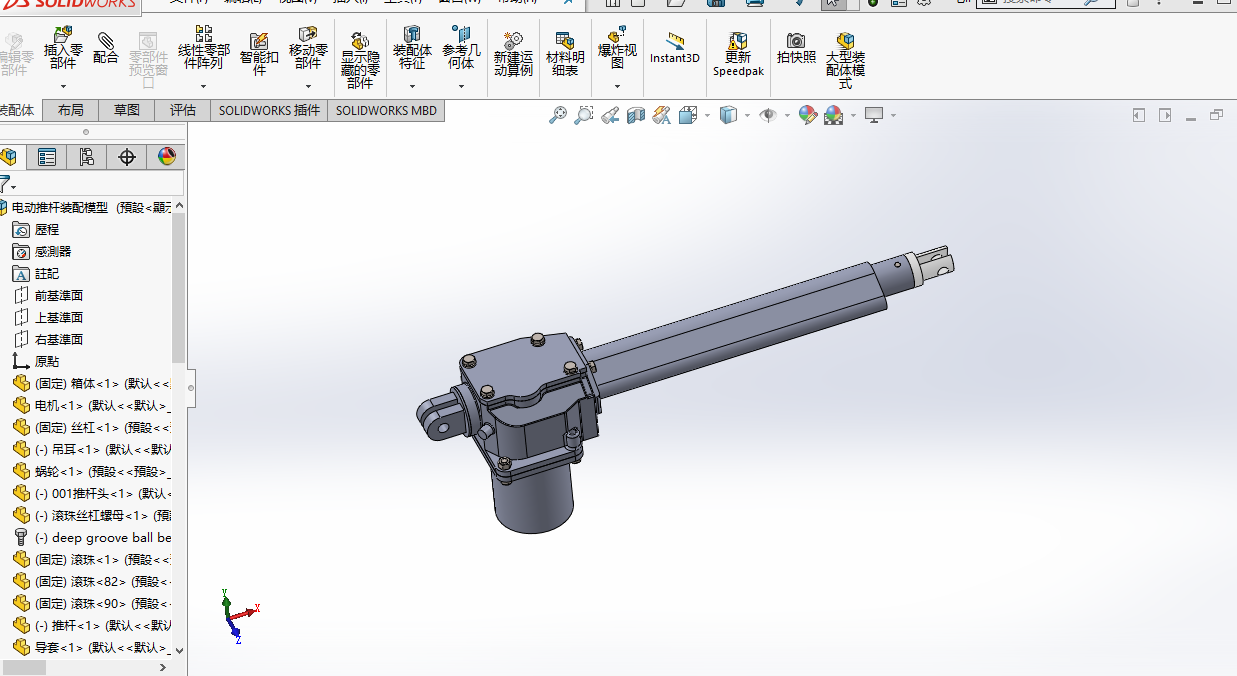The image size is (1237, 676).
Task: Select 电机<1> component in feature tree
Action: coord(60,406)
